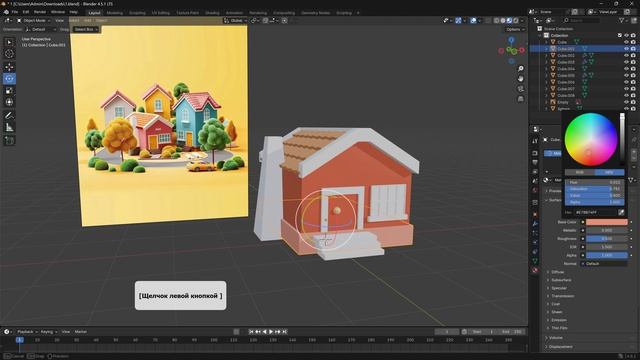Select the Select Box tool in toolbar
The image size is (640, 360).
(9, 42)
